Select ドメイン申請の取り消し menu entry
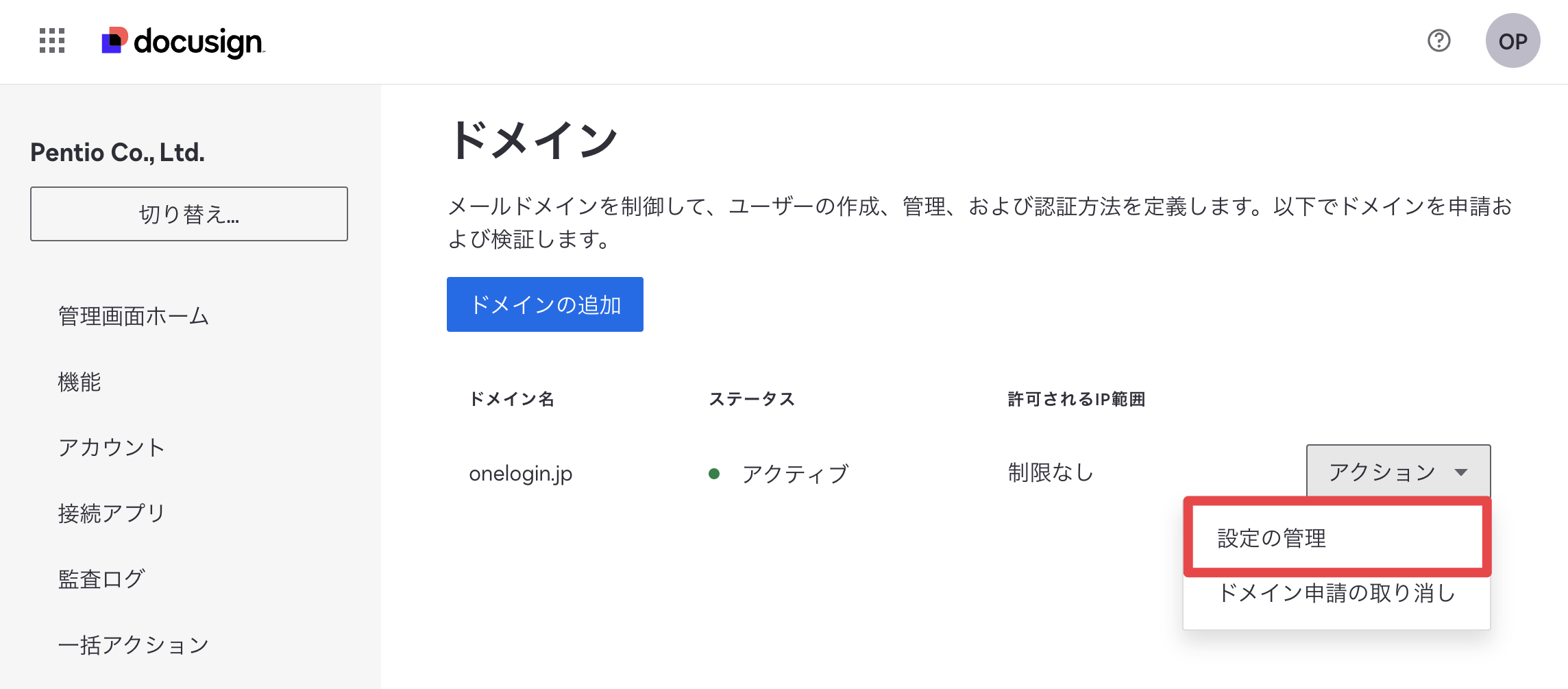The width and height of the screenshot is (1568, 689). coord(1336,593)
